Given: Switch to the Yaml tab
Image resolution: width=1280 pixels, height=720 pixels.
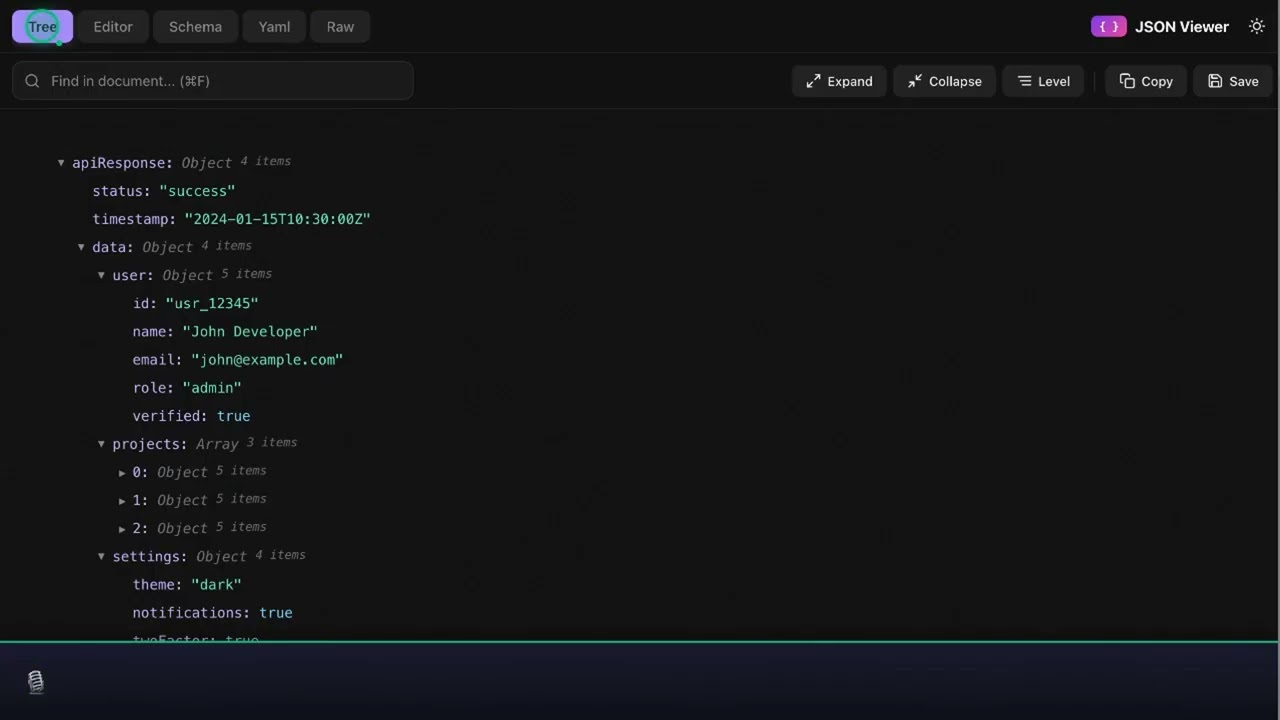Looking at the screenshot, I should [x=274, y=26].
